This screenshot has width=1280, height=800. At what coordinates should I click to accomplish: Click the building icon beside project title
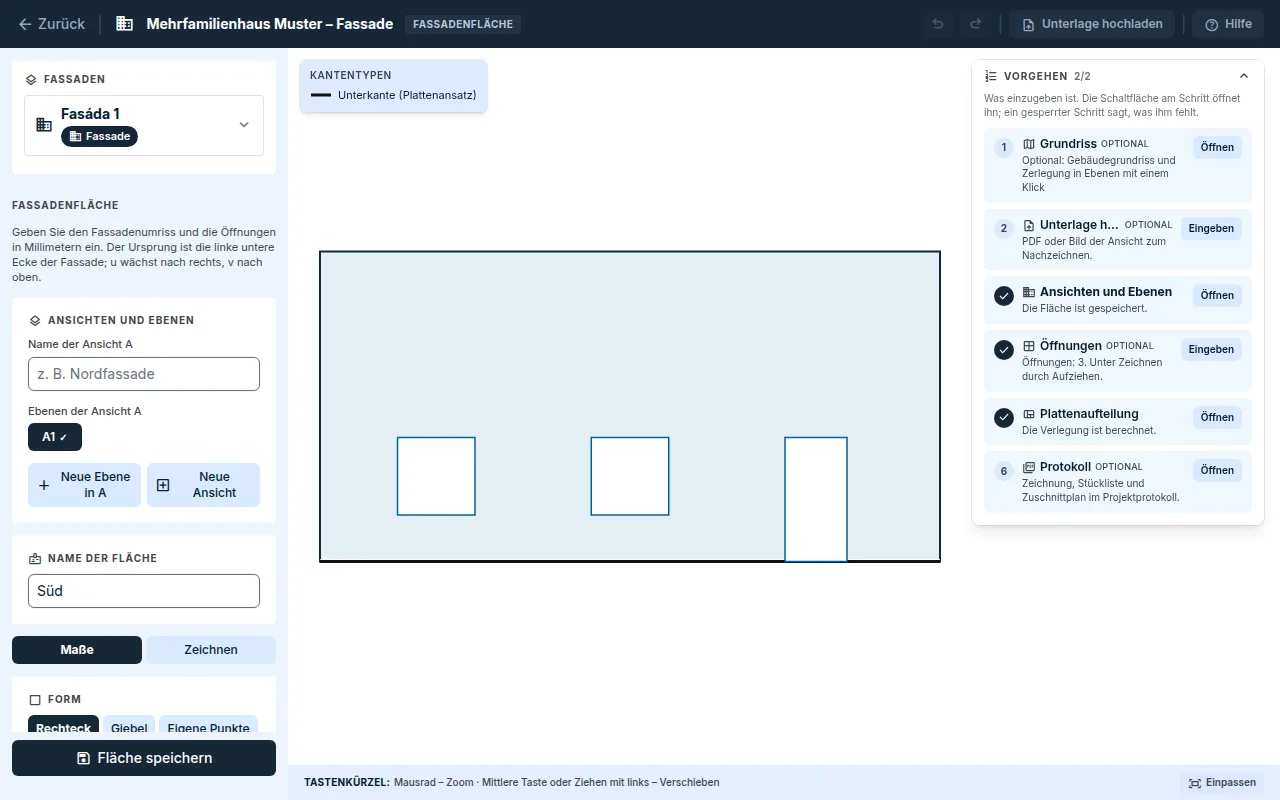point(125,24)
